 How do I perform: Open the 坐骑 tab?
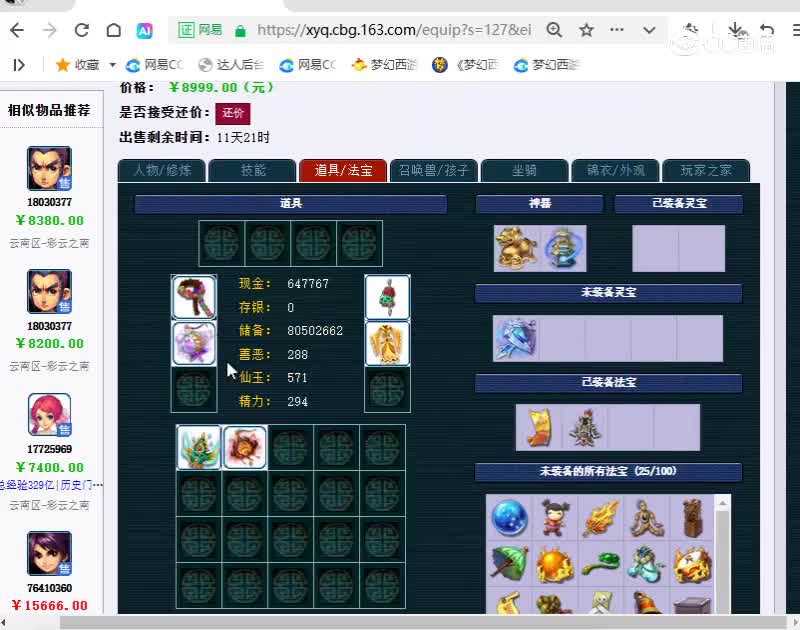[x=524, y=170]
